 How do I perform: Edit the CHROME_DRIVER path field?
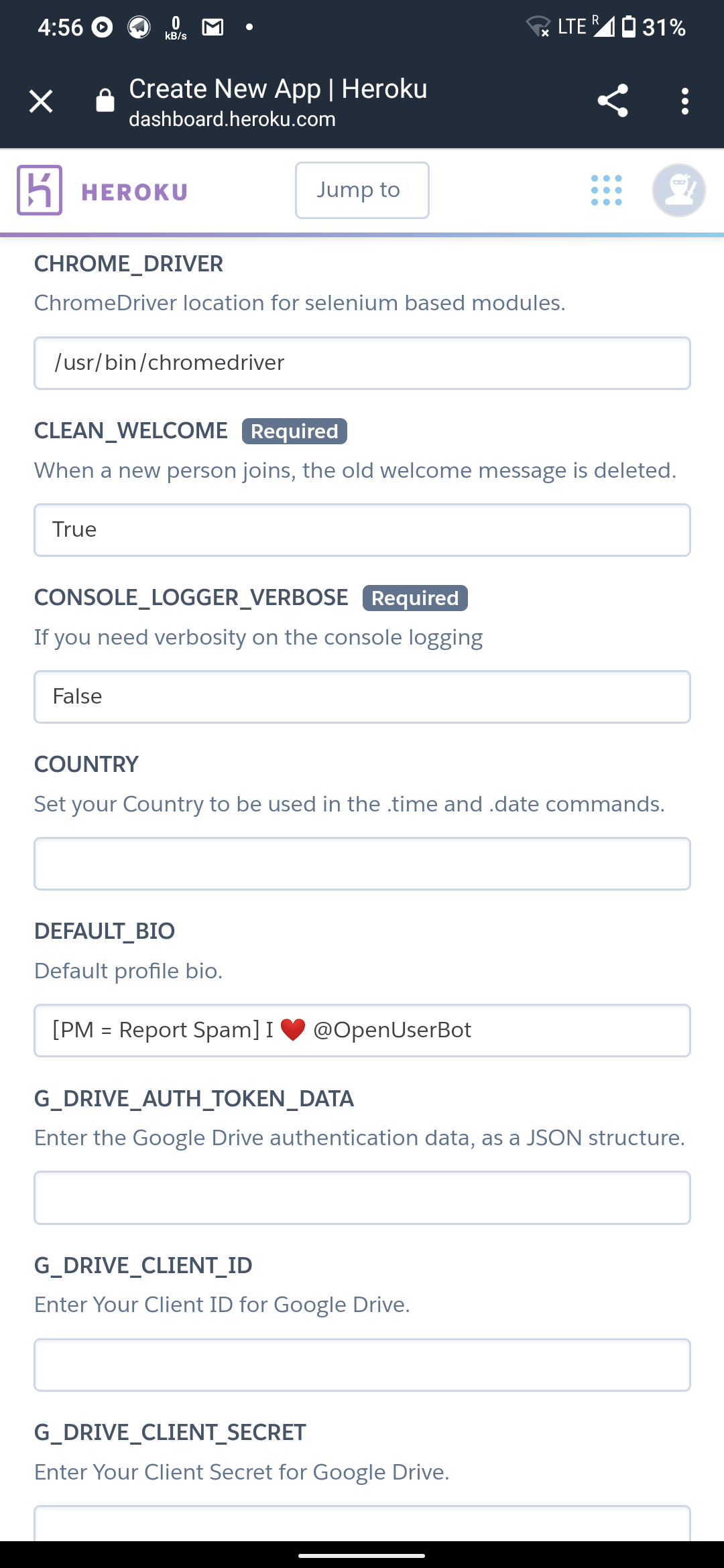point(362,363)
